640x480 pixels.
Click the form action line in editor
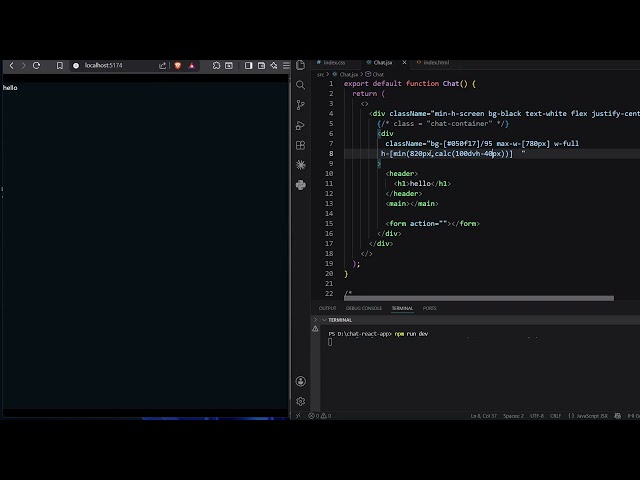click(433, 224)
